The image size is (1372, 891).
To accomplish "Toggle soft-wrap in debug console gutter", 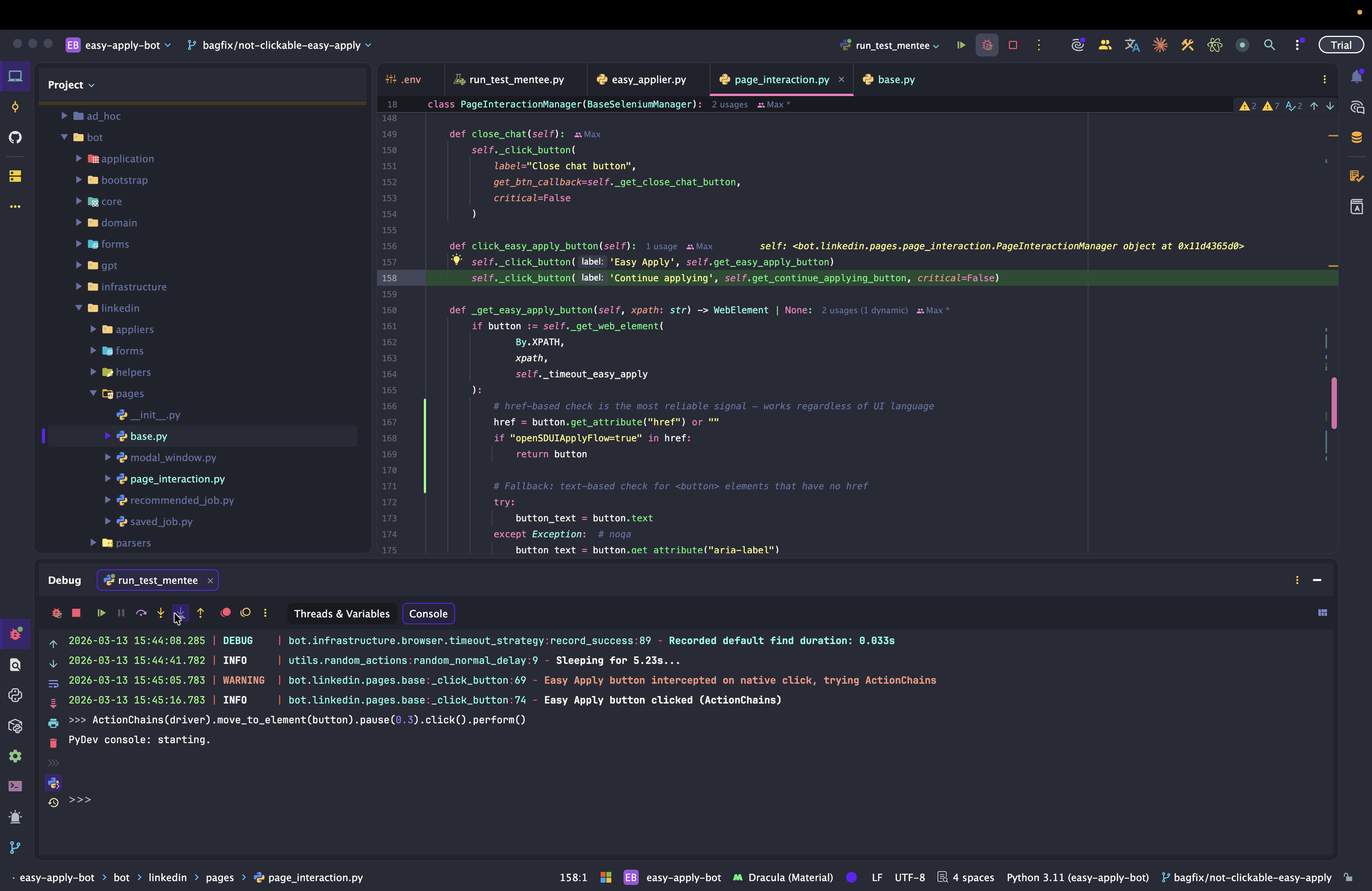I will [53, 684].
